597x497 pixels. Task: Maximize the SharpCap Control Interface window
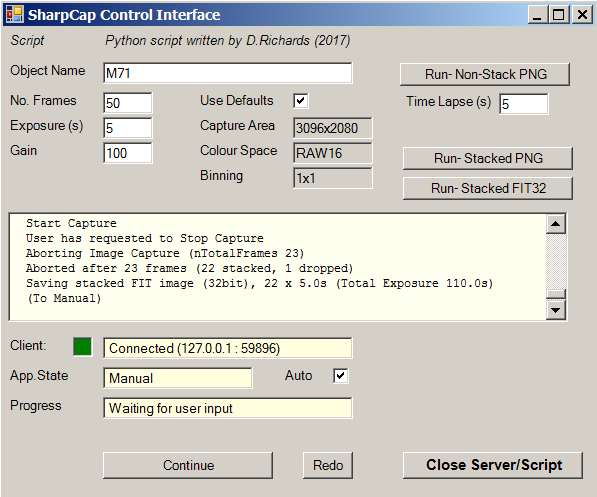[x=558, y=15]
